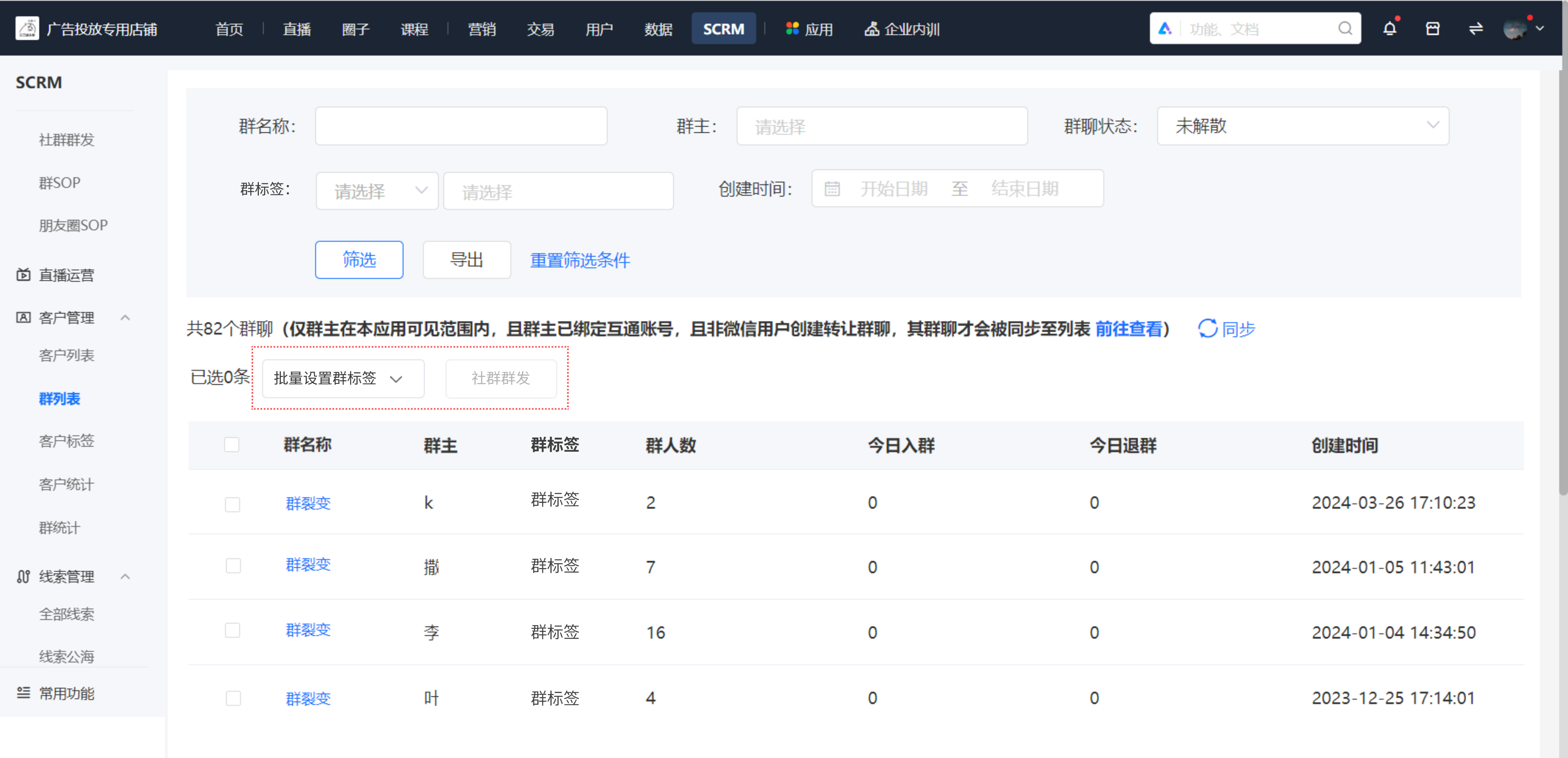Screen dimensions: 1568x758
Task: Click the 客户管理 sidebar icon
Action: [23, 317]
